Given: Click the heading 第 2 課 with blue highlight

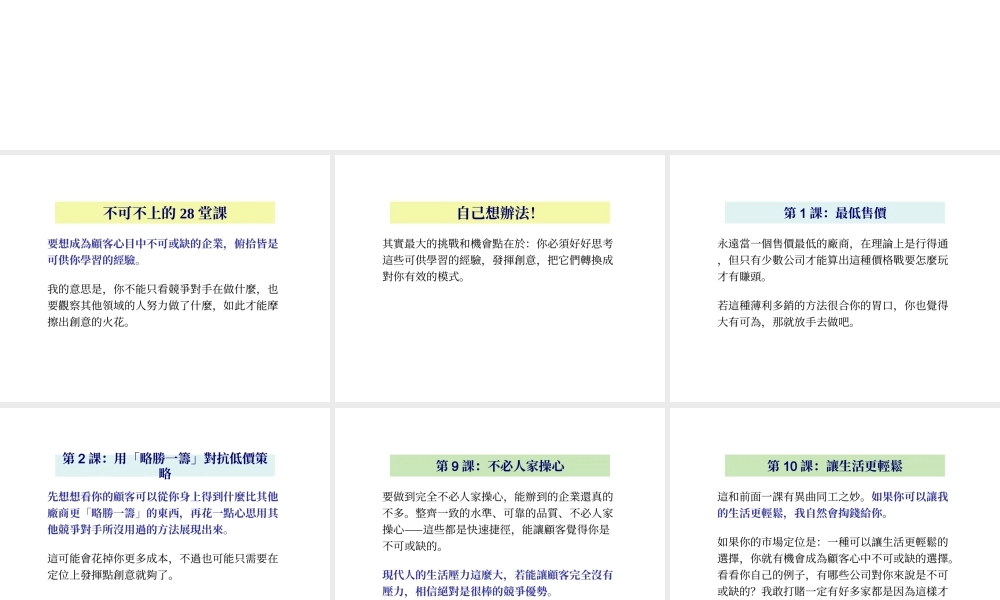Looking at the screenshot, I should (x=164, y=462).
